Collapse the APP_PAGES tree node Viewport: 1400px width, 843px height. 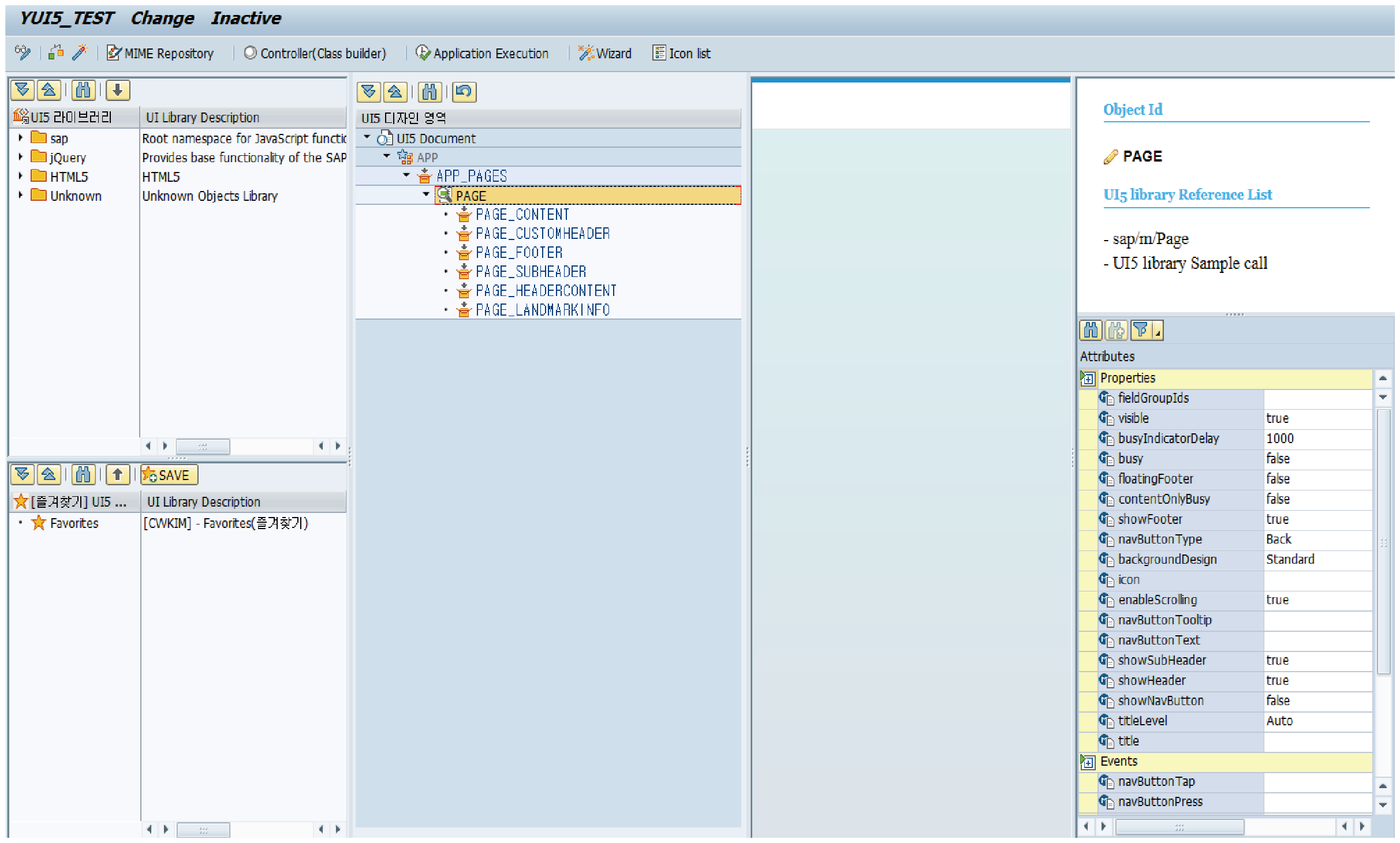point(406,176)
